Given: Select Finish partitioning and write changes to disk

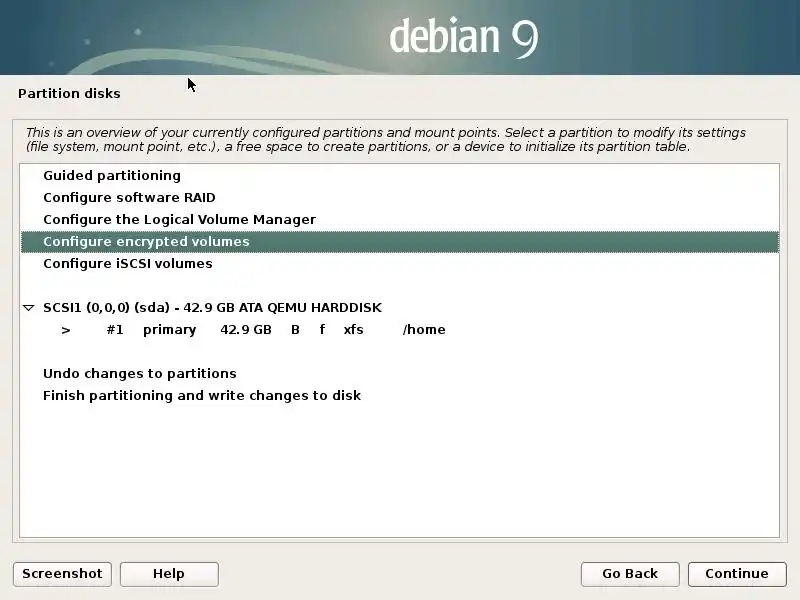Looking at the screenshot, I should tap(399, 395).
